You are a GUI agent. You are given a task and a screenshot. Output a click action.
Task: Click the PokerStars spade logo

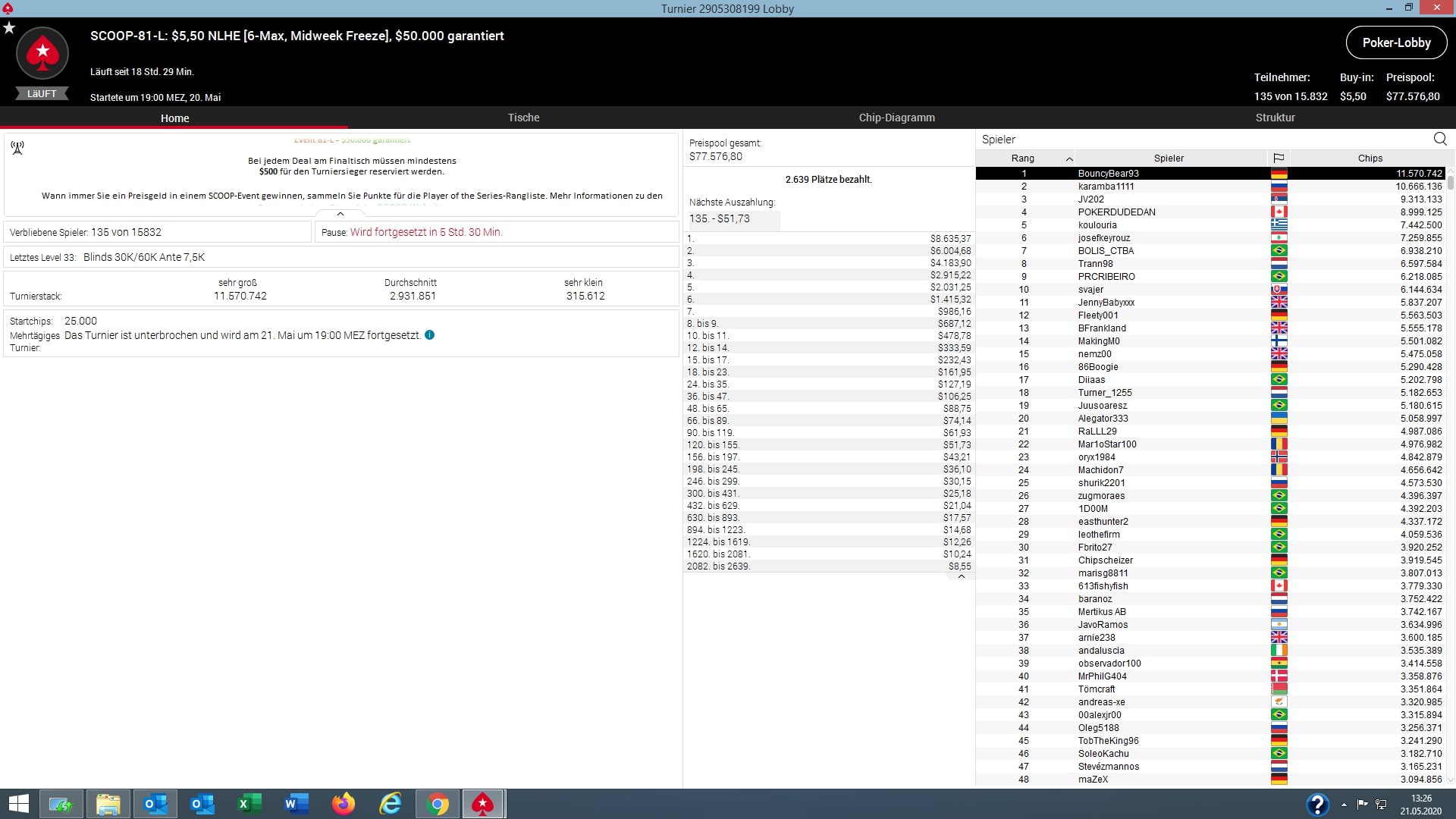pos(42,53)
